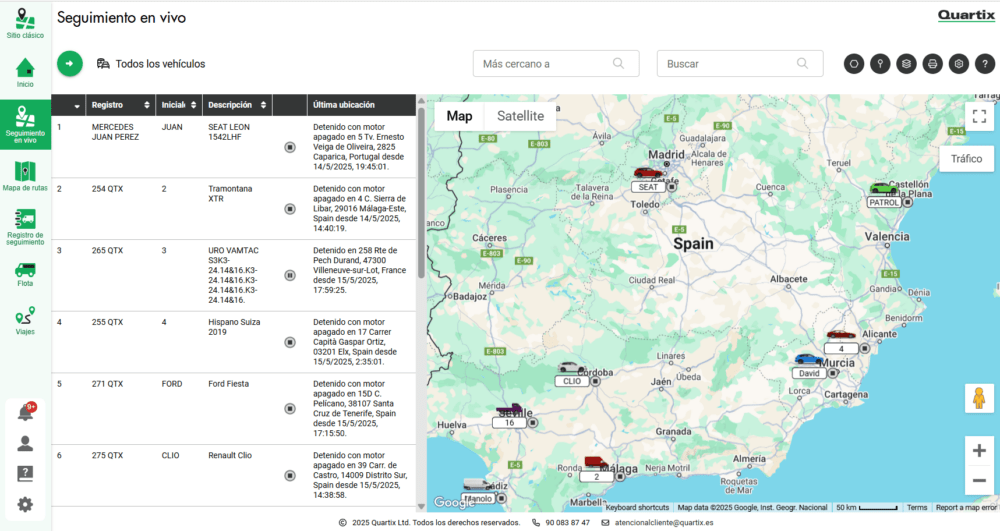Click paused status icon for 265 QTX

[290, 275]
